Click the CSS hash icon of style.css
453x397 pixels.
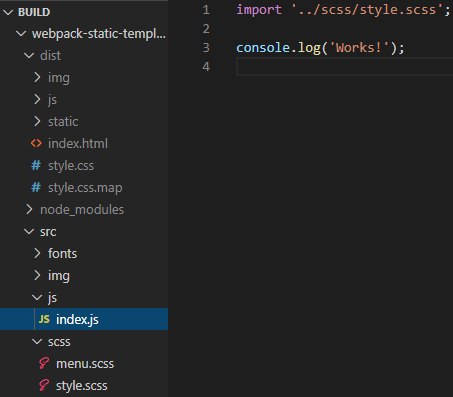pyautogui.click(x=36, y=165)
